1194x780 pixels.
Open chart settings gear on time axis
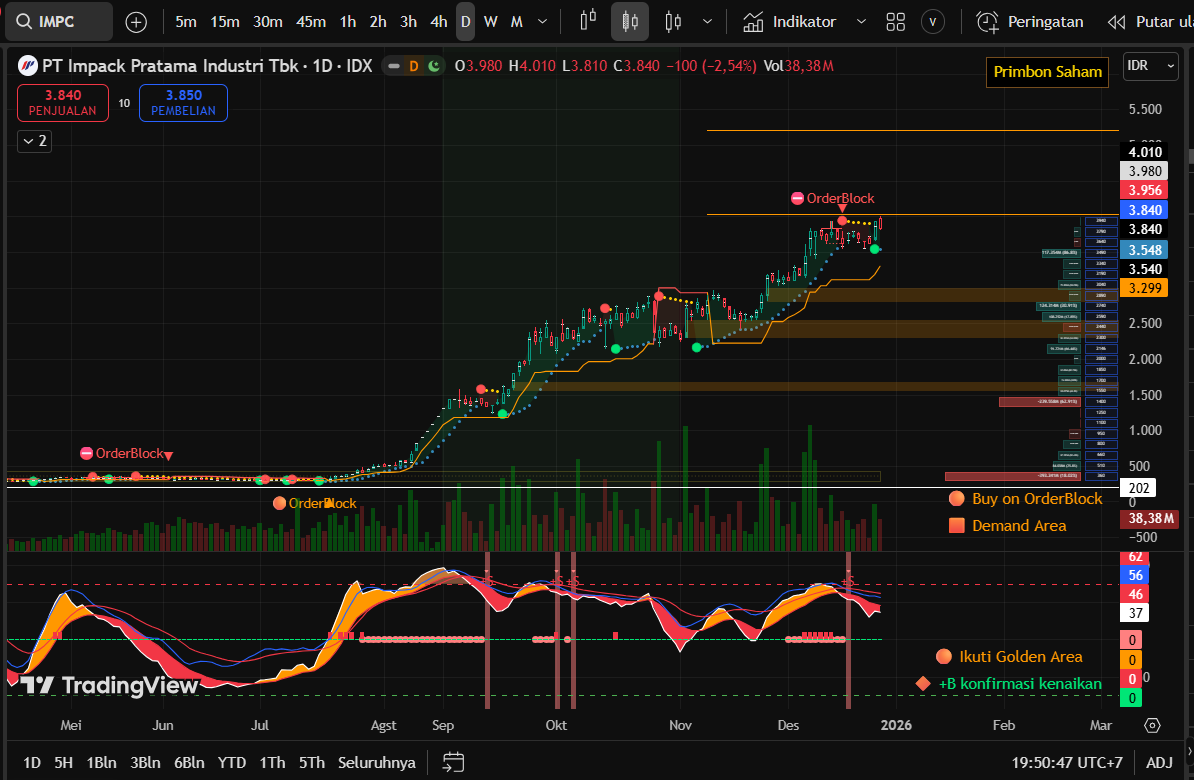(x=1152, y=725)
